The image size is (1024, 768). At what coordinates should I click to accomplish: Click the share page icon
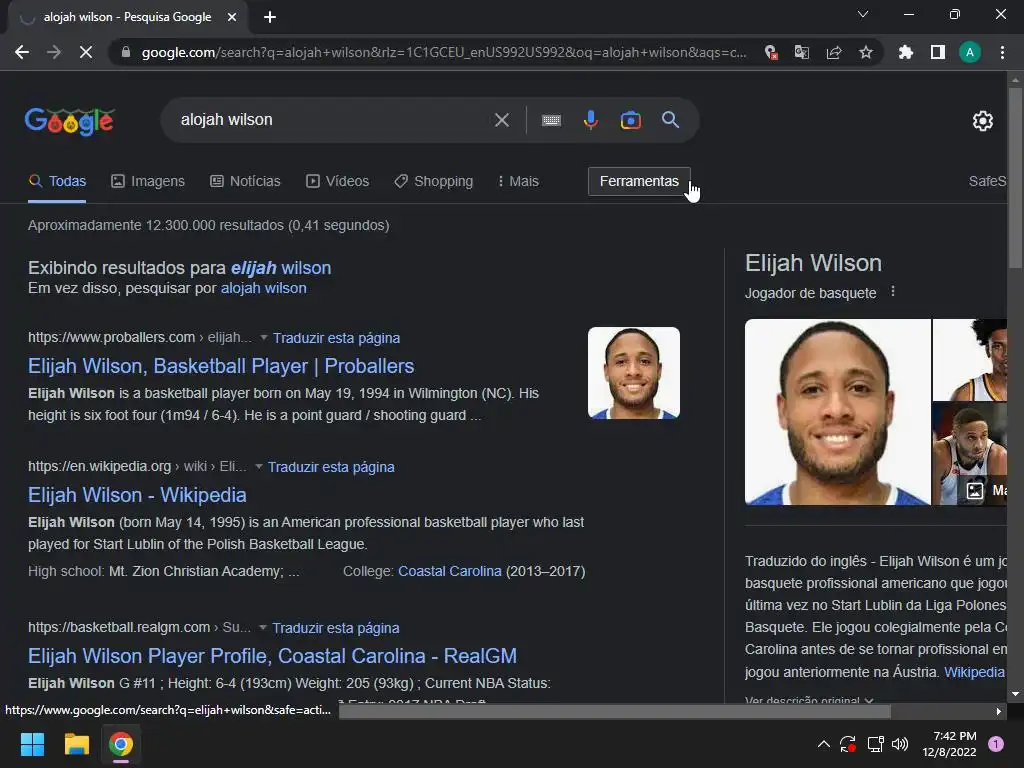coord(834,52)
